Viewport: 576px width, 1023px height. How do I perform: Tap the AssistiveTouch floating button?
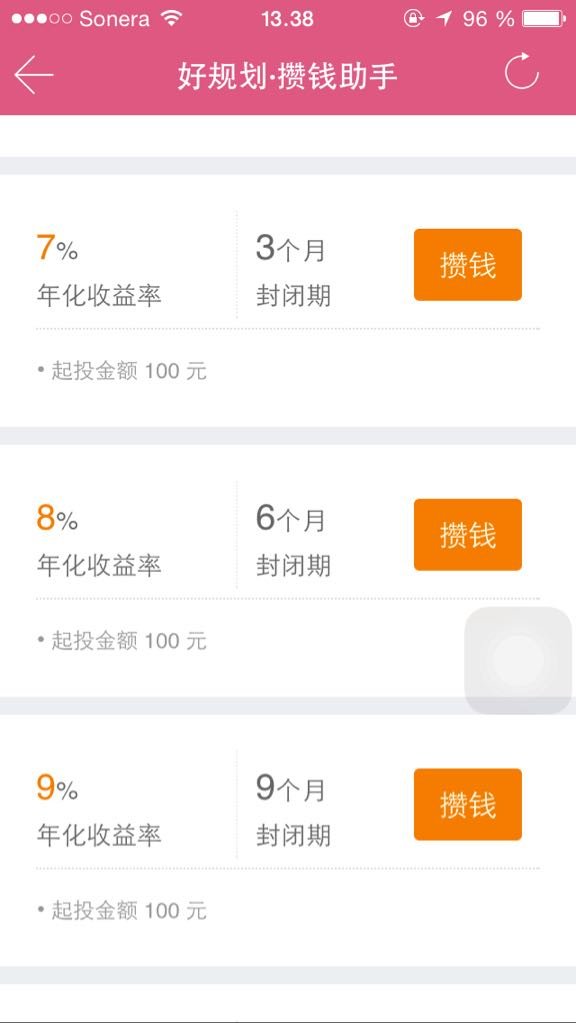518,660
